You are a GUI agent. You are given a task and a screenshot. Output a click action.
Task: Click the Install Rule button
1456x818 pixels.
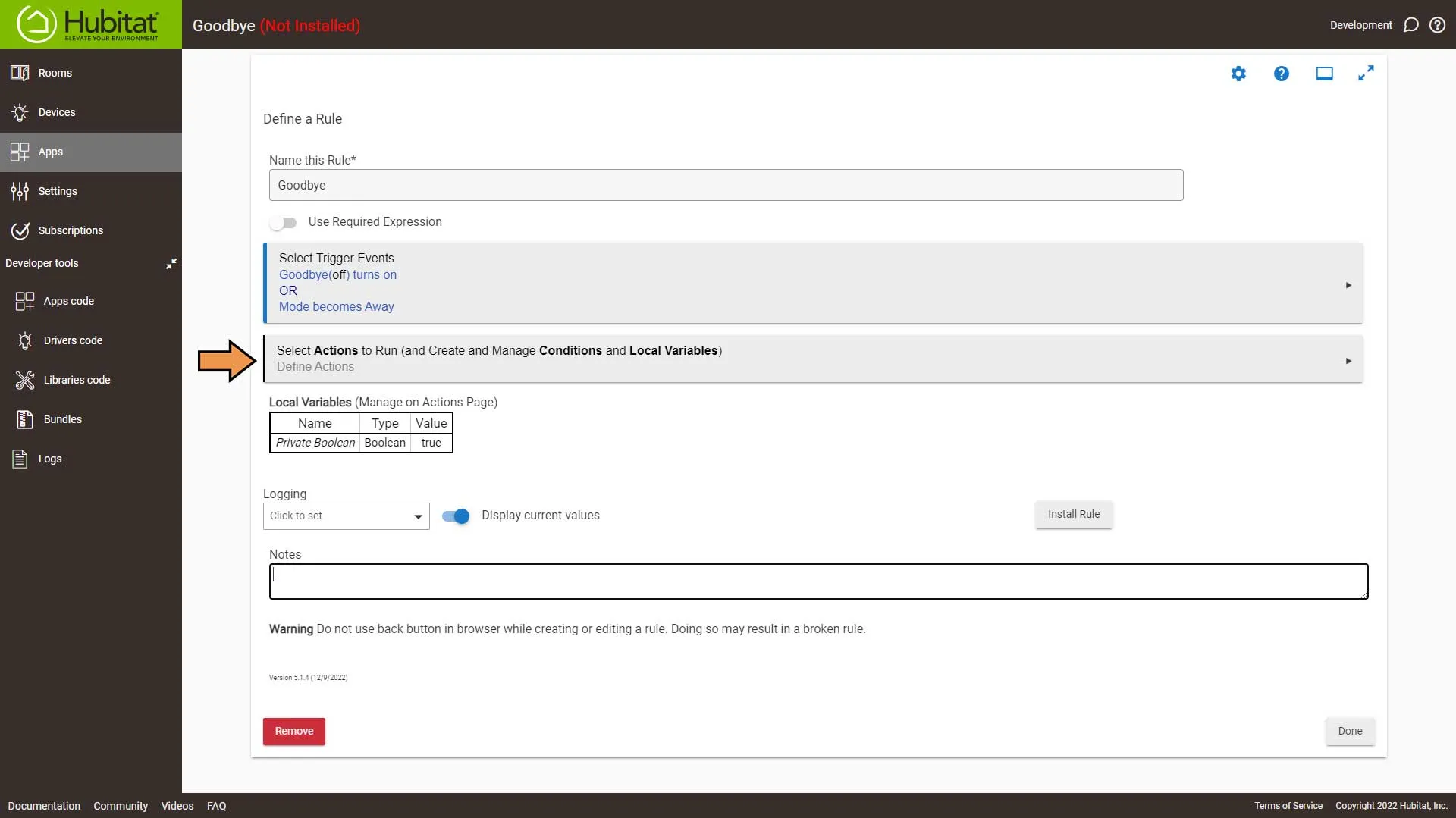(x=1074, y=515)
